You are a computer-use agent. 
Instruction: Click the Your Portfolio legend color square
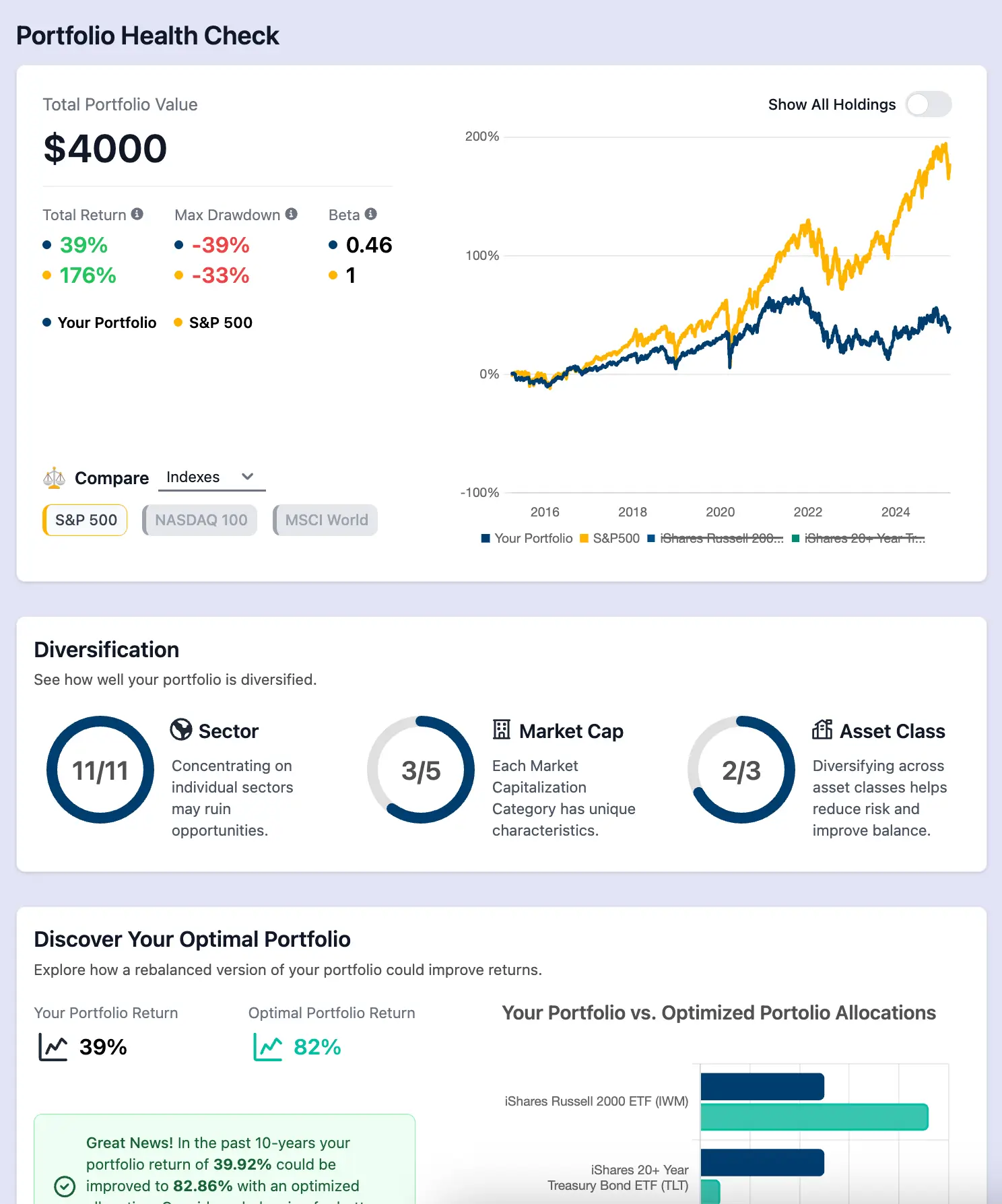486,538
